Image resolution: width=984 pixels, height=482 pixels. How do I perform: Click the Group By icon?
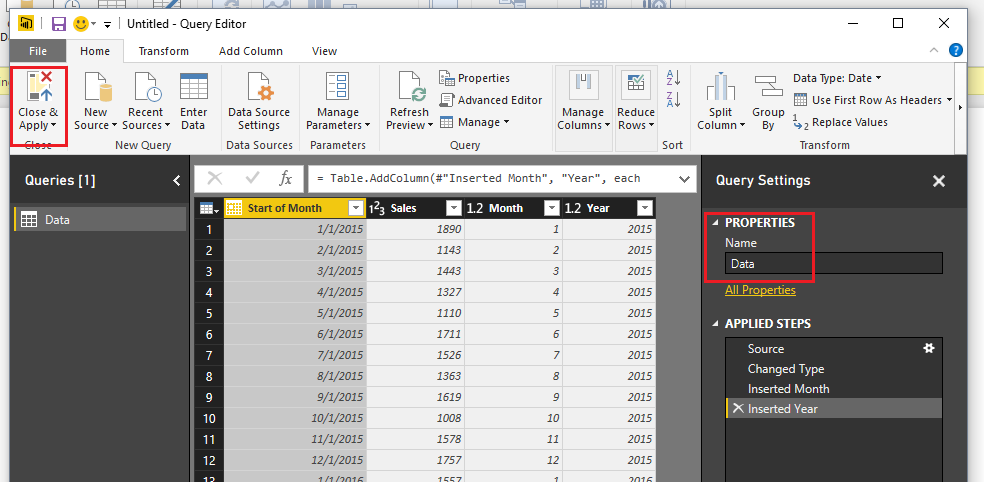click(x=769, y=87)
